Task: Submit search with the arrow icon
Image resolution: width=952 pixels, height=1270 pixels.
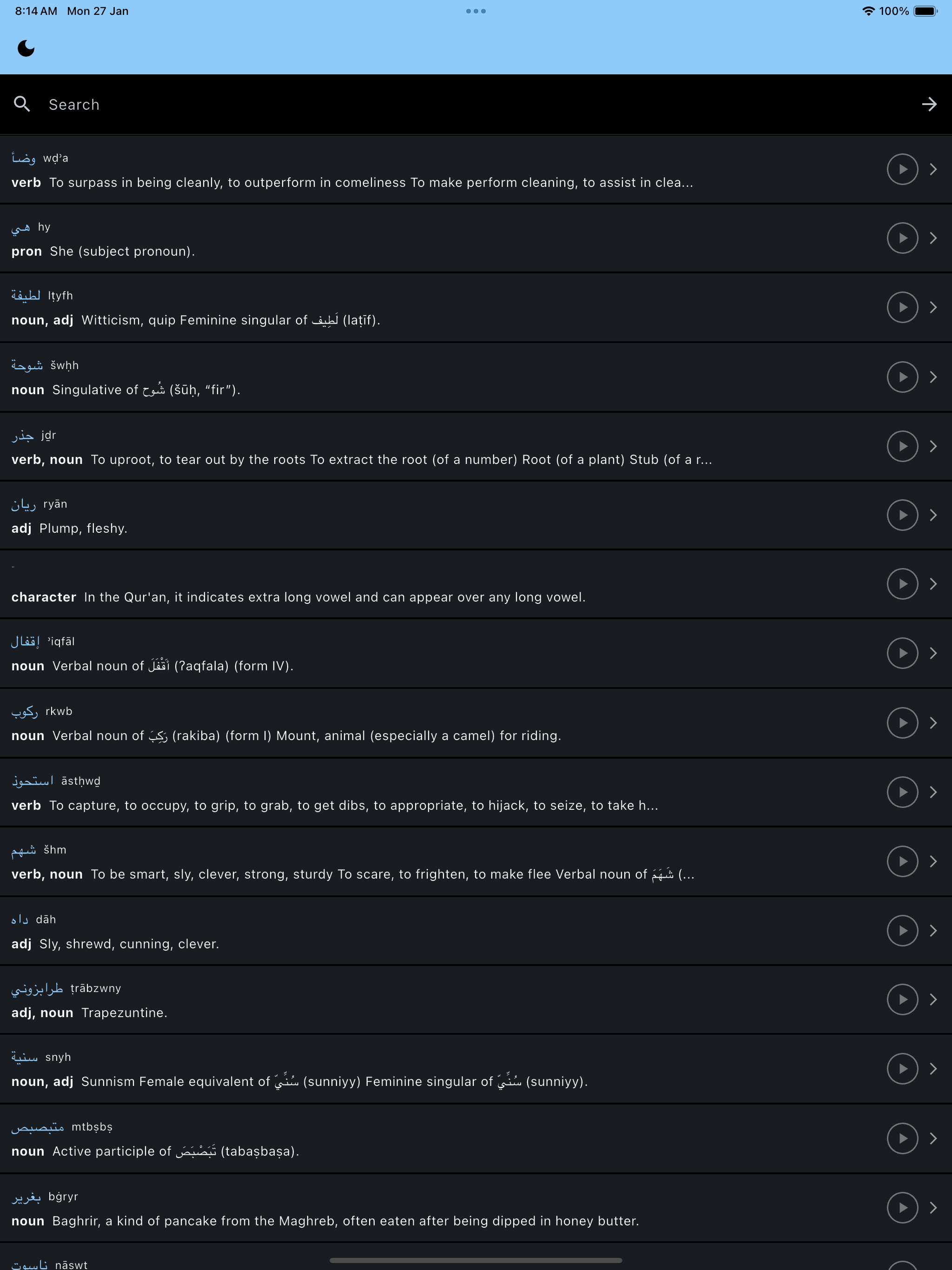Action: tap(929, 104)
